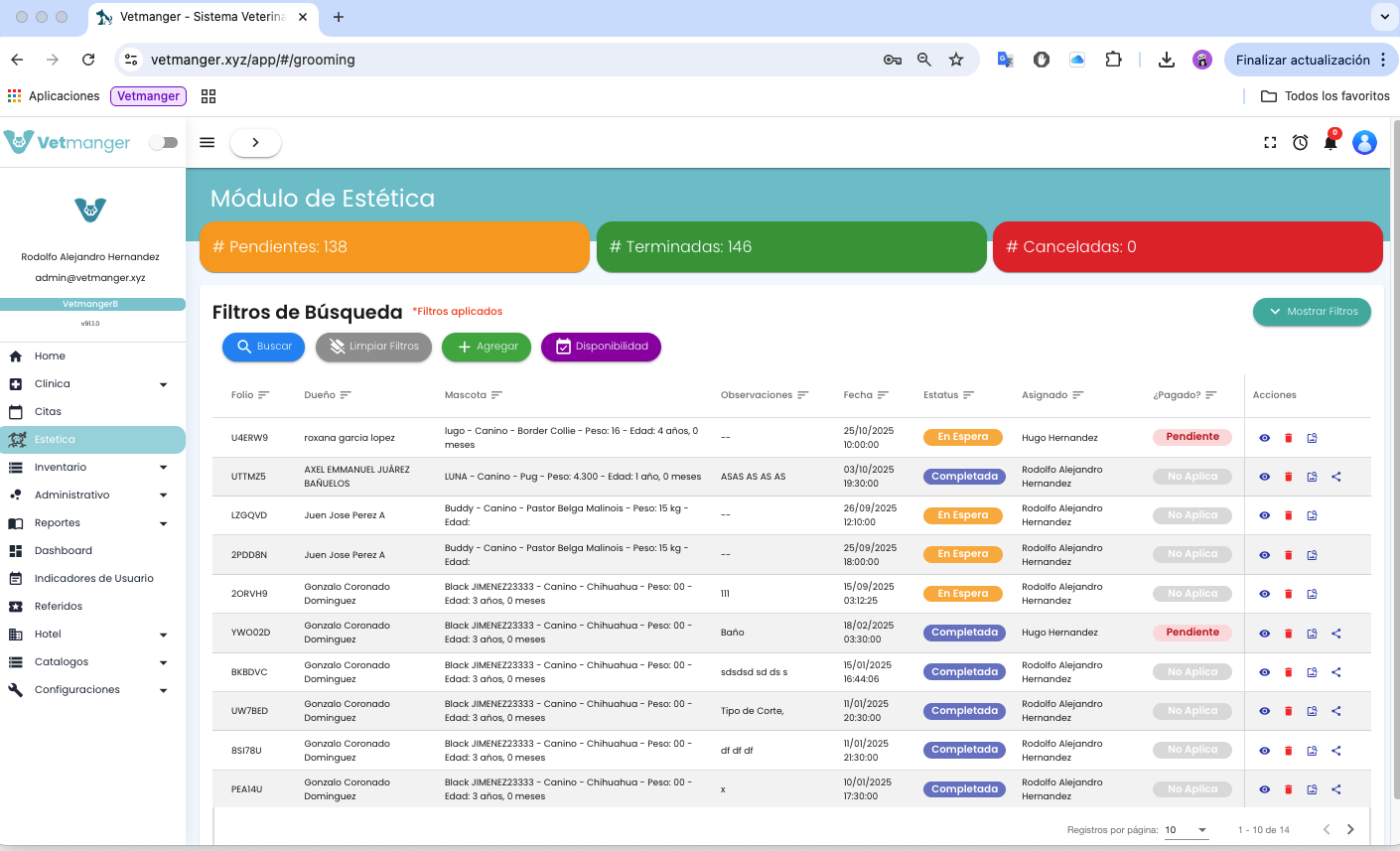This screenshot has width=1400, height=851.
Task: Click the orange Pendientes: 138 card
Action: pos(394,247)
